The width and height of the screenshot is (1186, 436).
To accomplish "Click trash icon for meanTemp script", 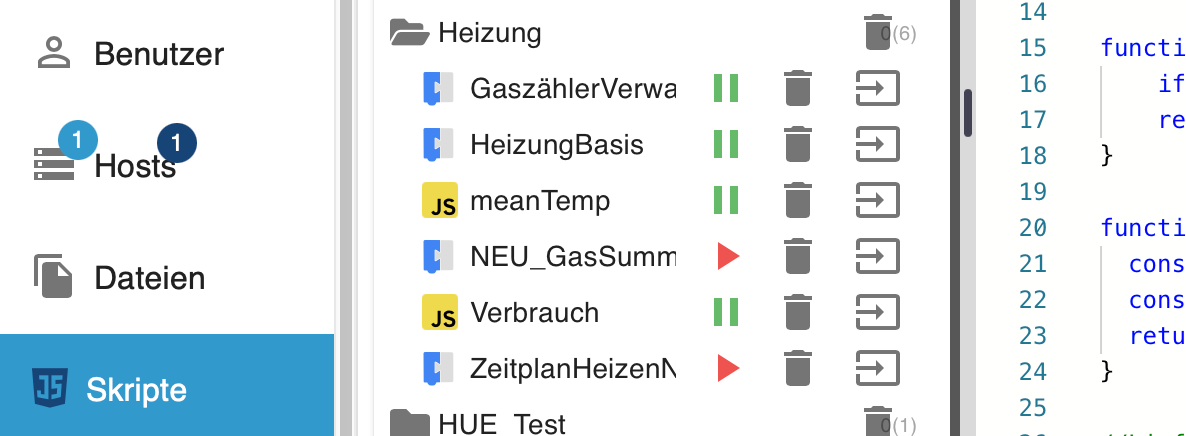I will click(x=797, y=201).
